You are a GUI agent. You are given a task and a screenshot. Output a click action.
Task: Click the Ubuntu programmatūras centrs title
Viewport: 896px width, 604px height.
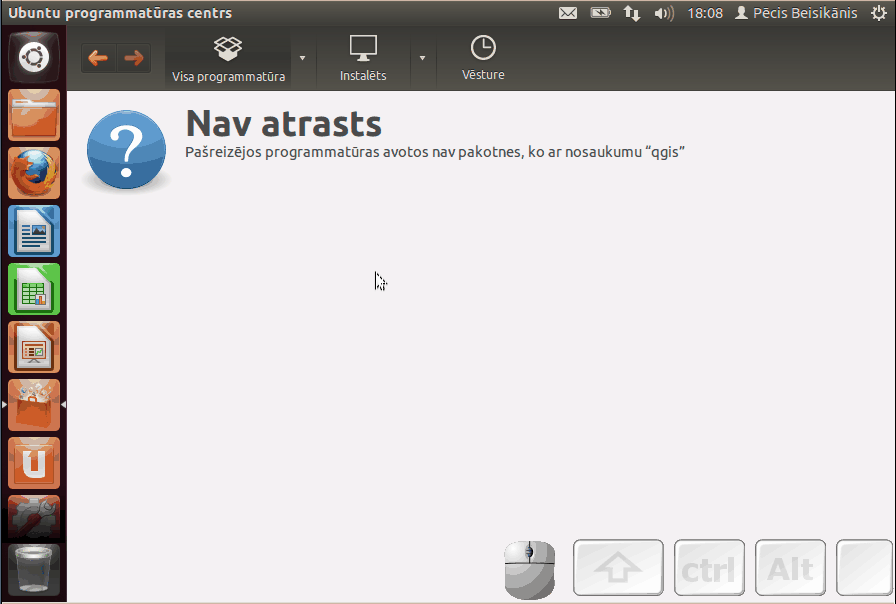tap(120, 13)
